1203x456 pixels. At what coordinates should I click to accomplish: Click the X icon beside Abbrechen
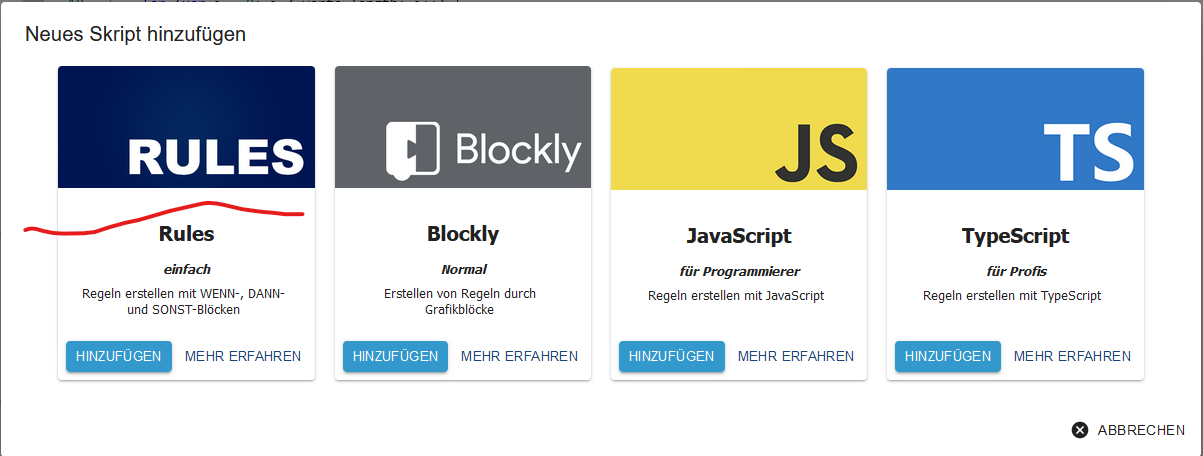click(x=1079, y=430)
